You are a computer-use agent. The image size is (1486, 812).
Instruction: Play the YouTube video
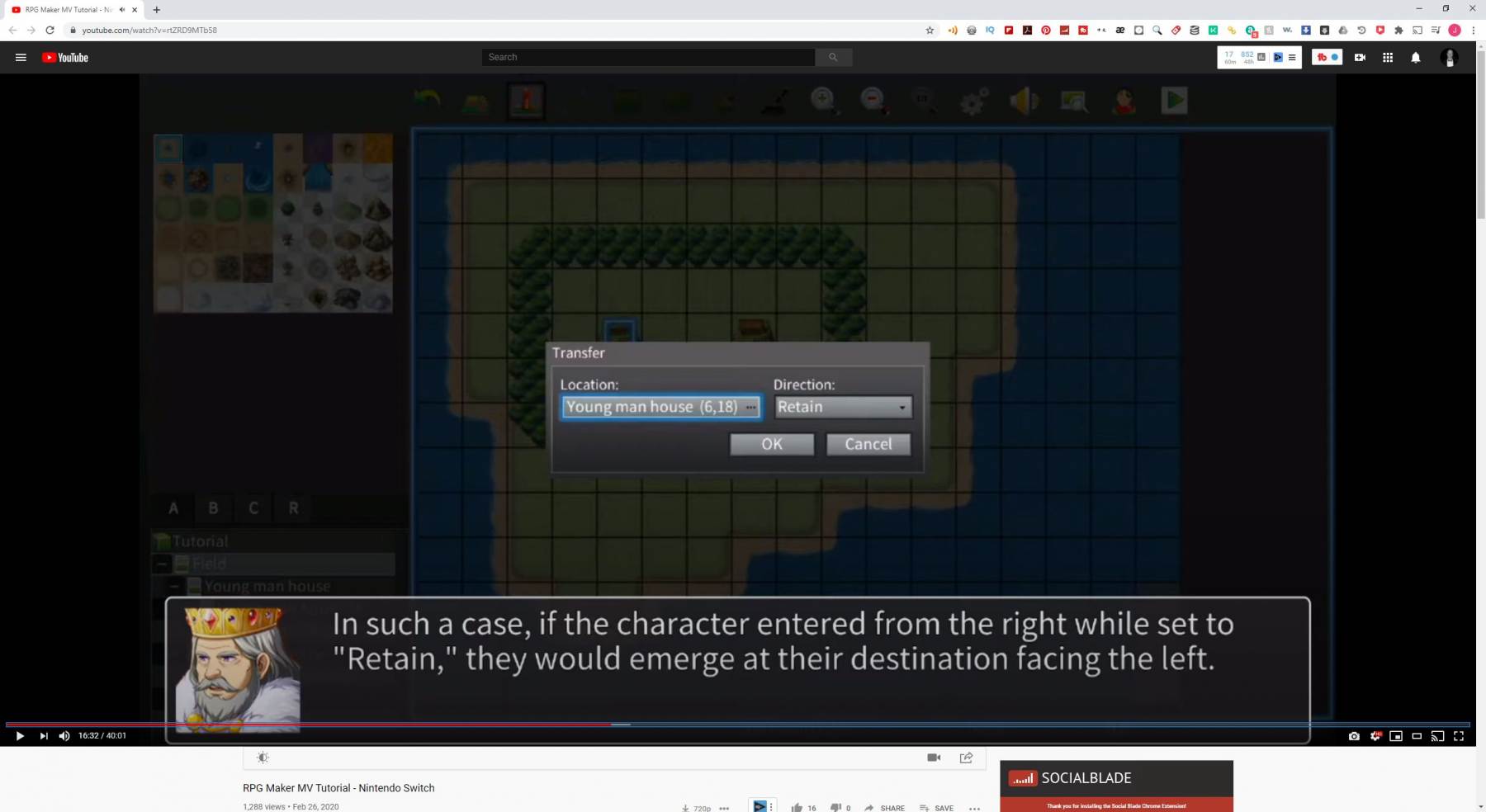tap(20, 736)
